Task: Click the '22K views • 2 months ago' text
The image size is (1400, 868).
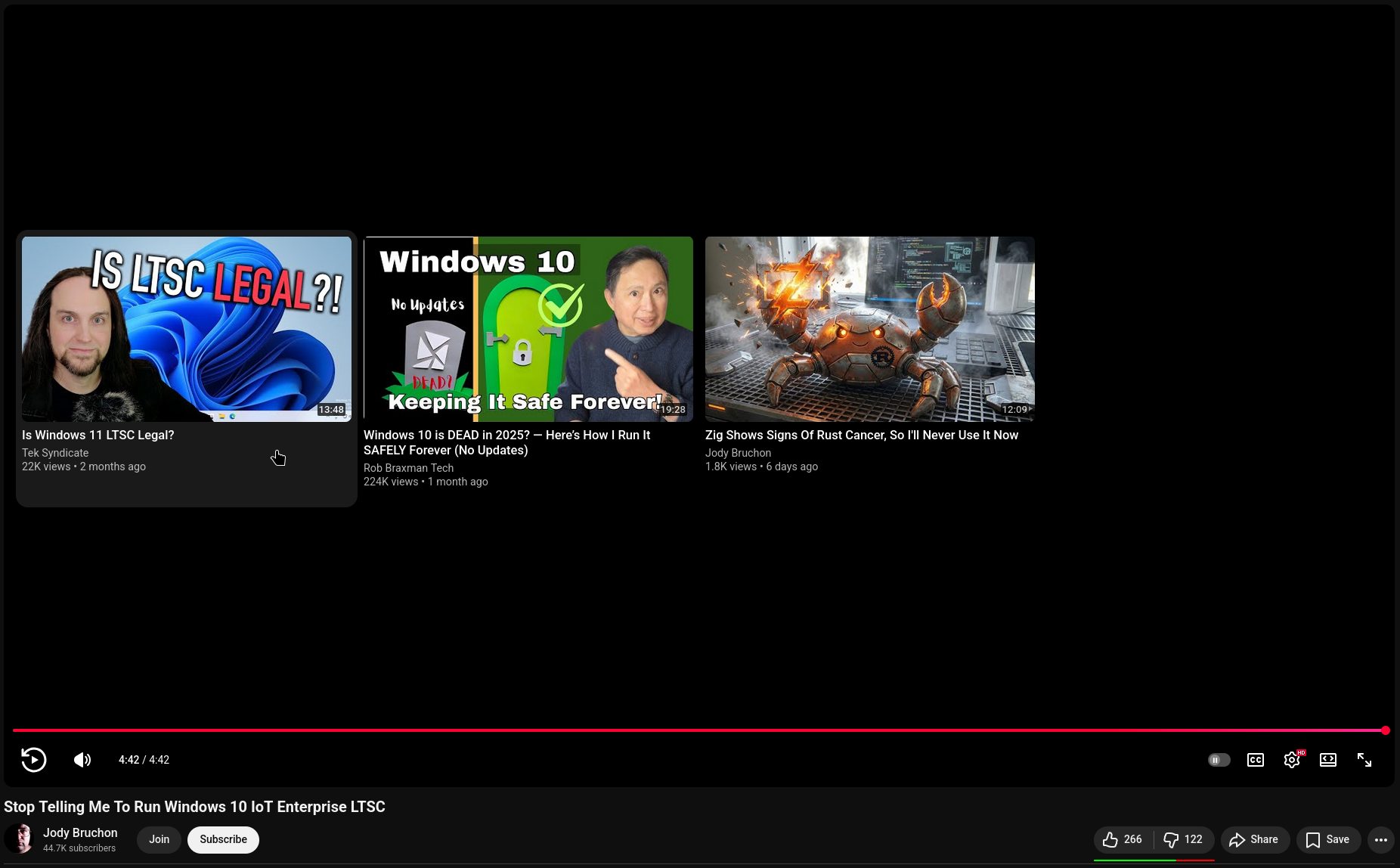Action: click(x=84, y=467)
